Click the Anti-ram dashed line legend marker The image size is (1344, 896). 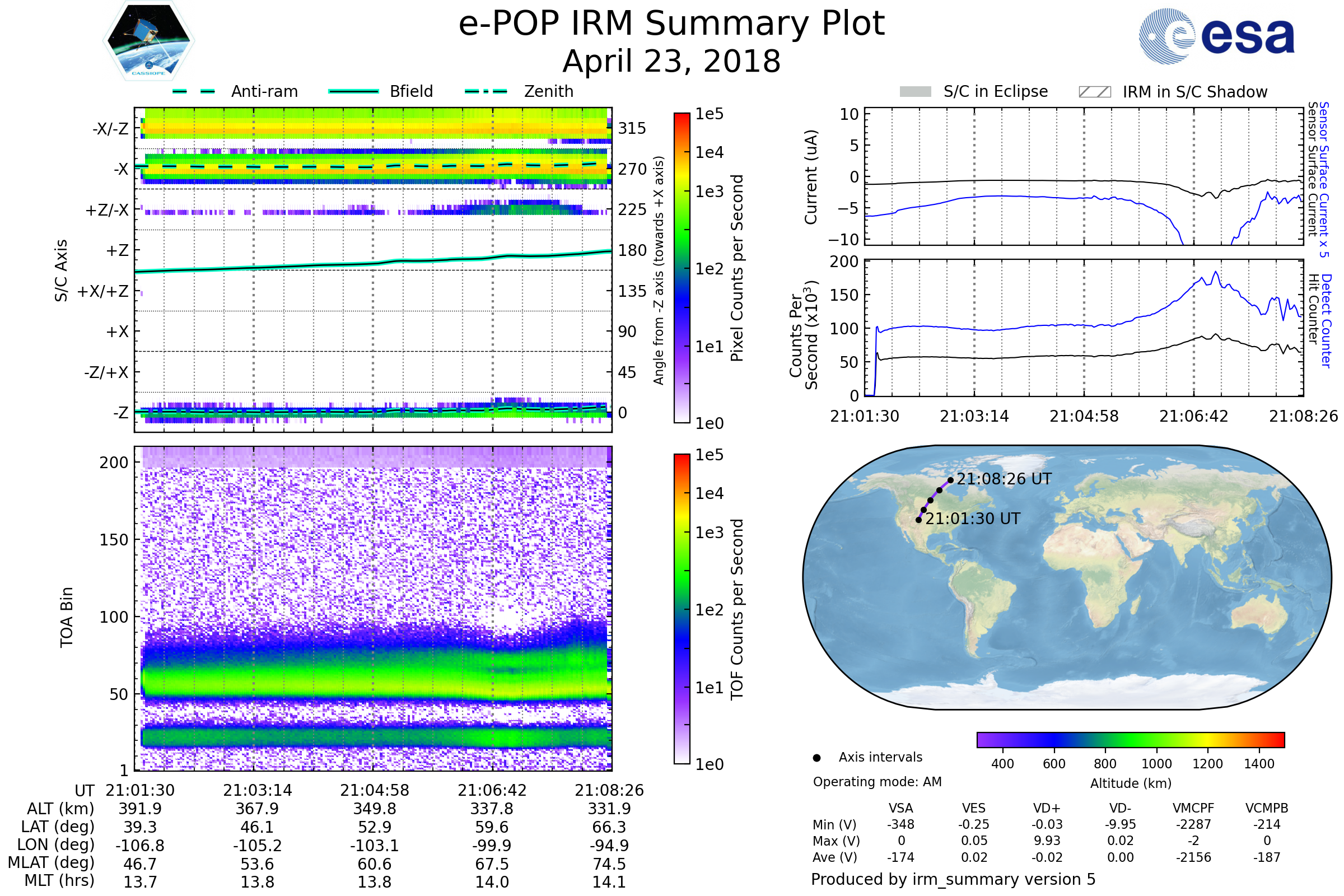tap(194, 91)
